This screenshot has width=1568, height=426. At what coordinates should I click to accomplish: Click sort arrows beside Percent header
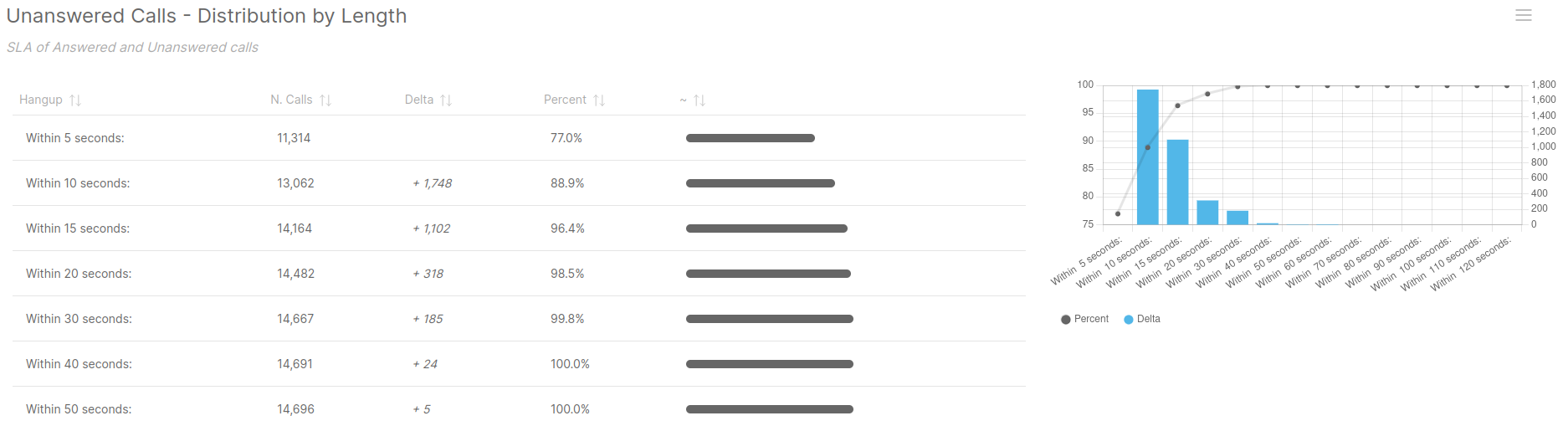click(599, 100)
